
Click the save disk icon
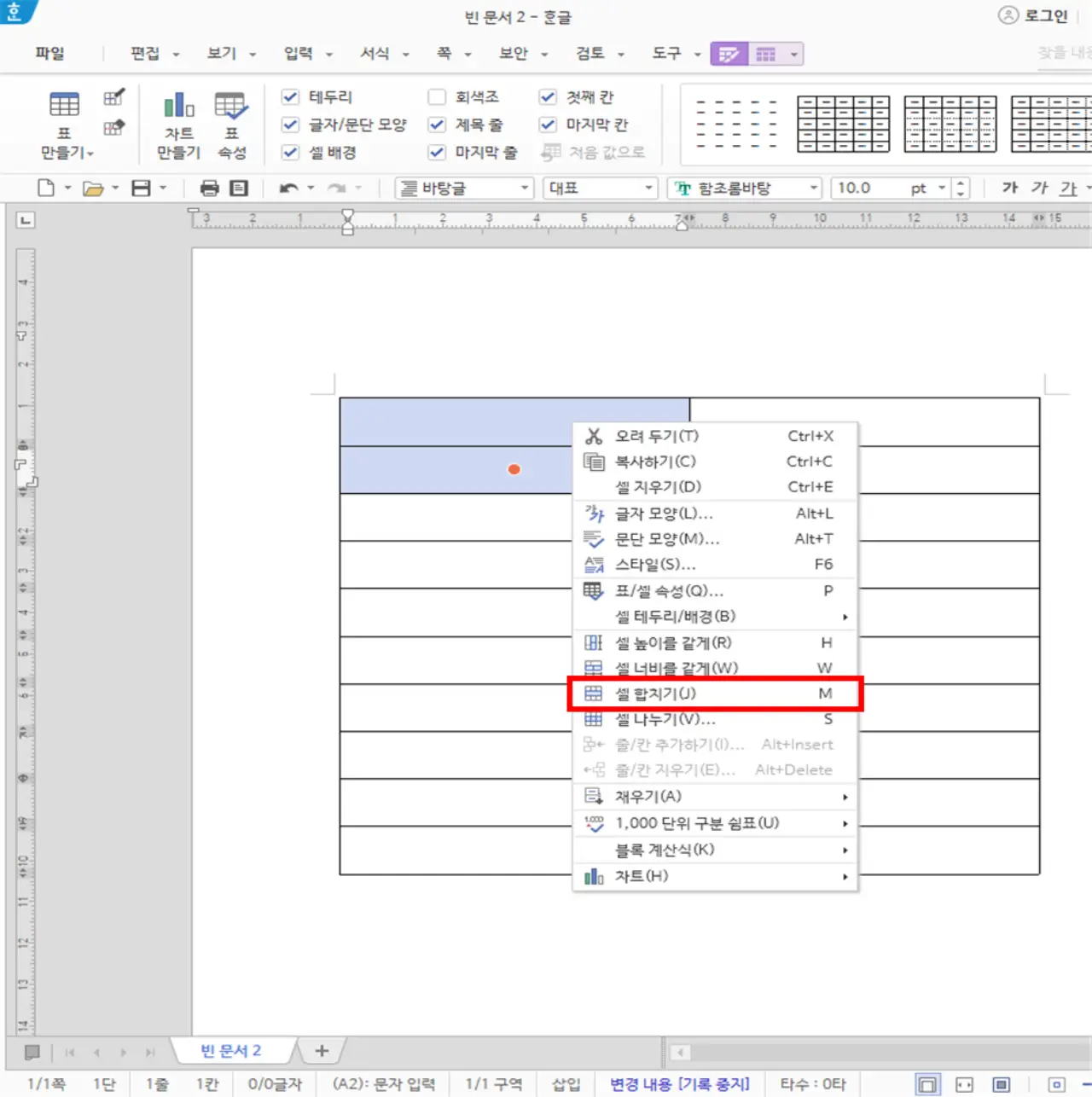point(141,188)
